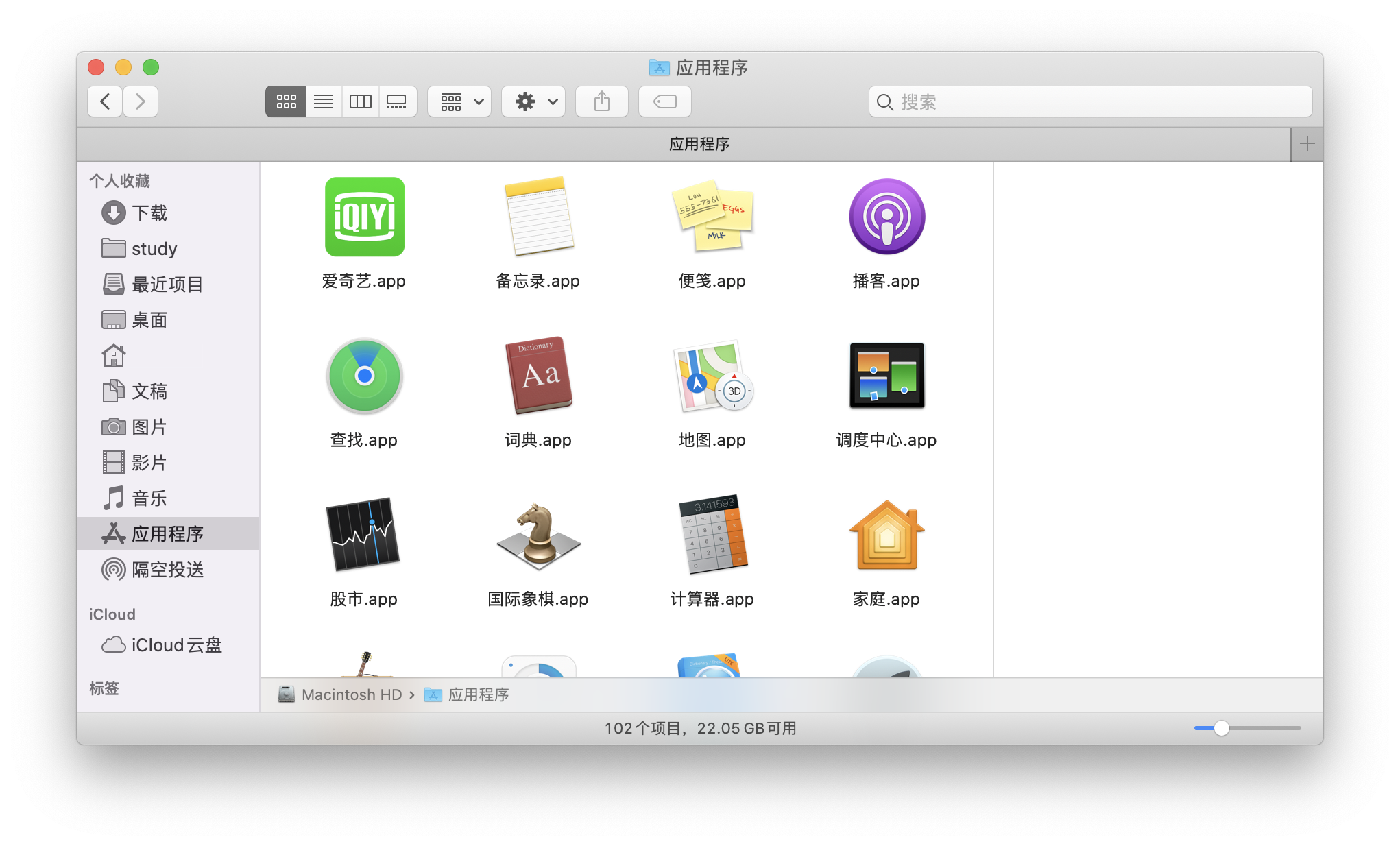Open the Stocks app icon

click(x=364, y=535)
